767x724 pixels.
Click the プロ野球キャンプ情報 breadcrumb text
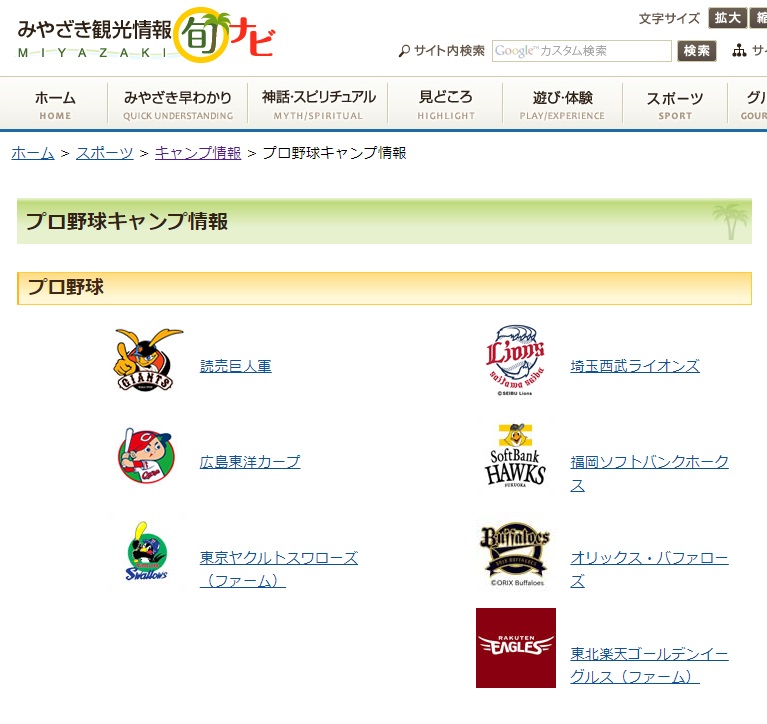335,153
